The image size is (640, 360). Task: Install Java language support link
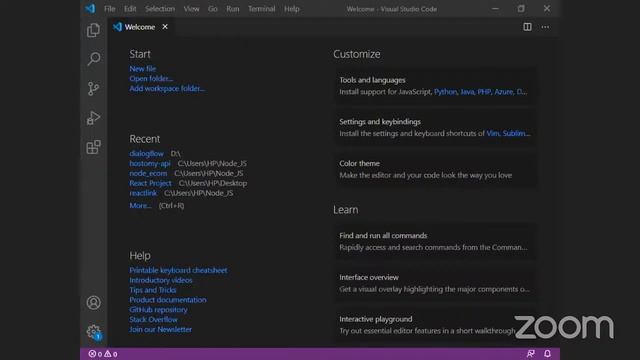pyautogui.click(x=467, y=92)
